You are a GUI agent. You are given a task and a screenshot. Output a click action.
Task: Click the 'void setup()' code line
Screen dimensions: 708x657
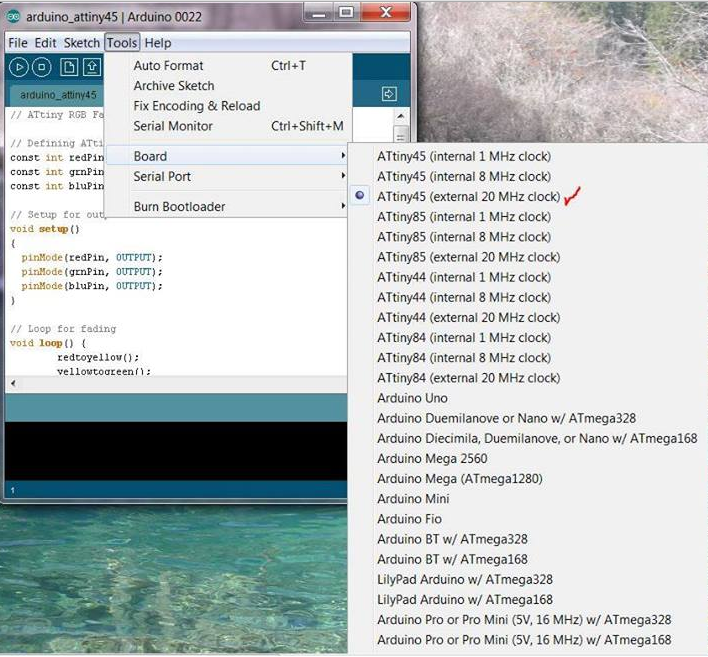(45, 229)
